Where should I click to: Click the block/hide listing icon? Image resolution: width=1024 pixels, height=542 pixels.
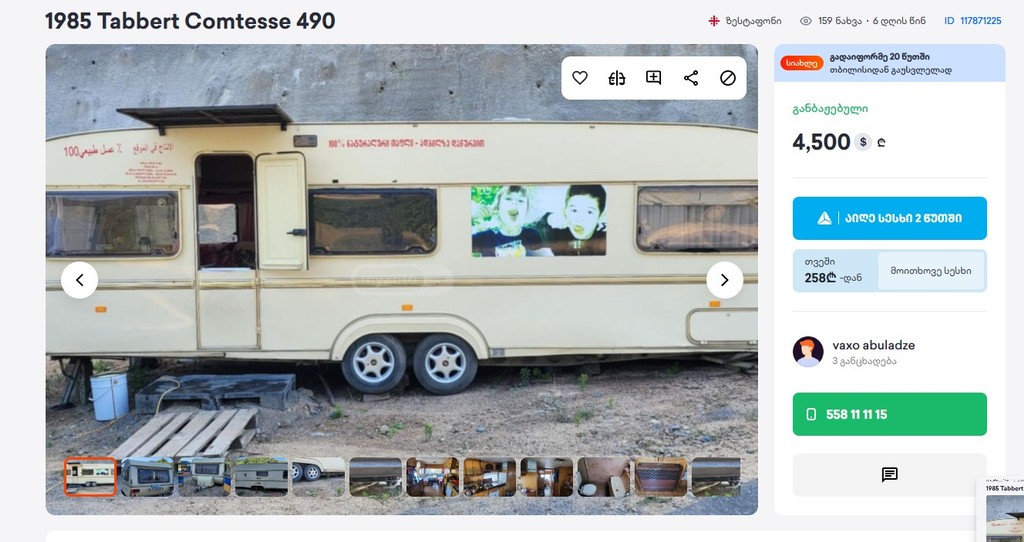pos(728,78)
